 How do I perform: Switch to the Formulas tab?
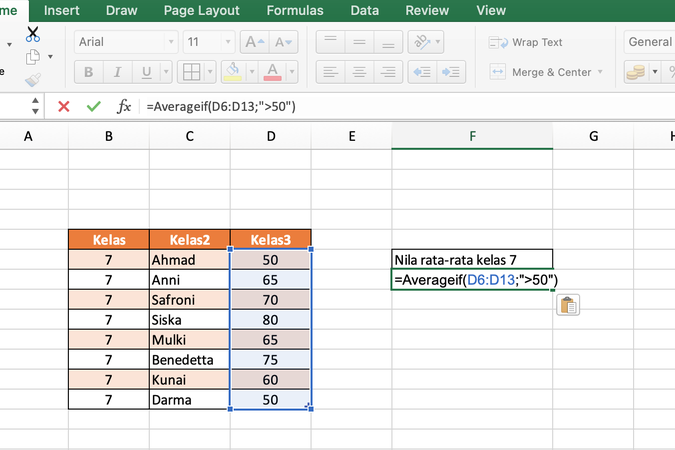click(x=295, y=11)
